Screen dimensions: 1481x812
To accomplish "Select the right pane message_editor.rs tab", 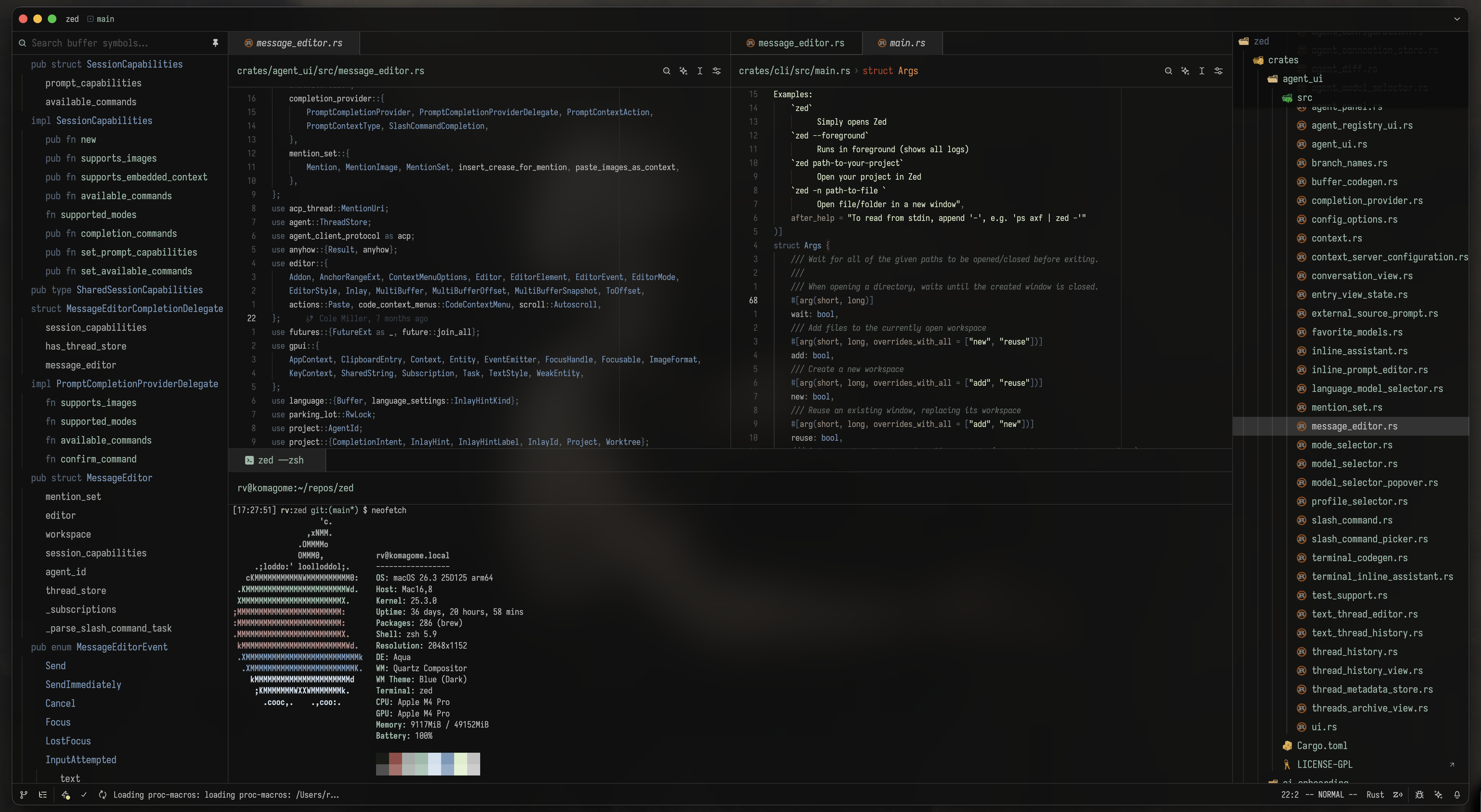I will [x=796, y=43].
